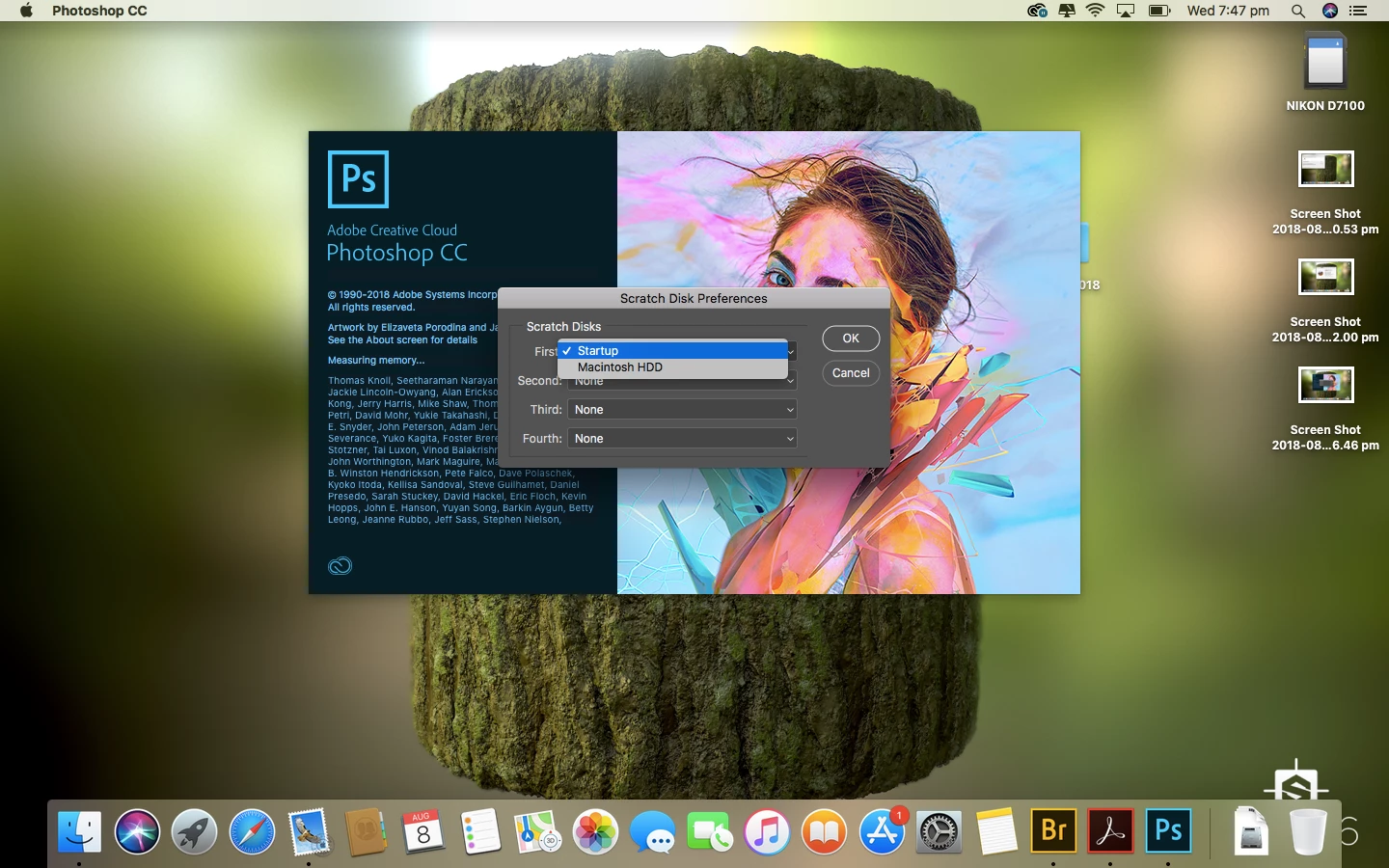Choose Startup in the First disk list
The width and height of the screenshot is (1389, 868).
point(673,351)
